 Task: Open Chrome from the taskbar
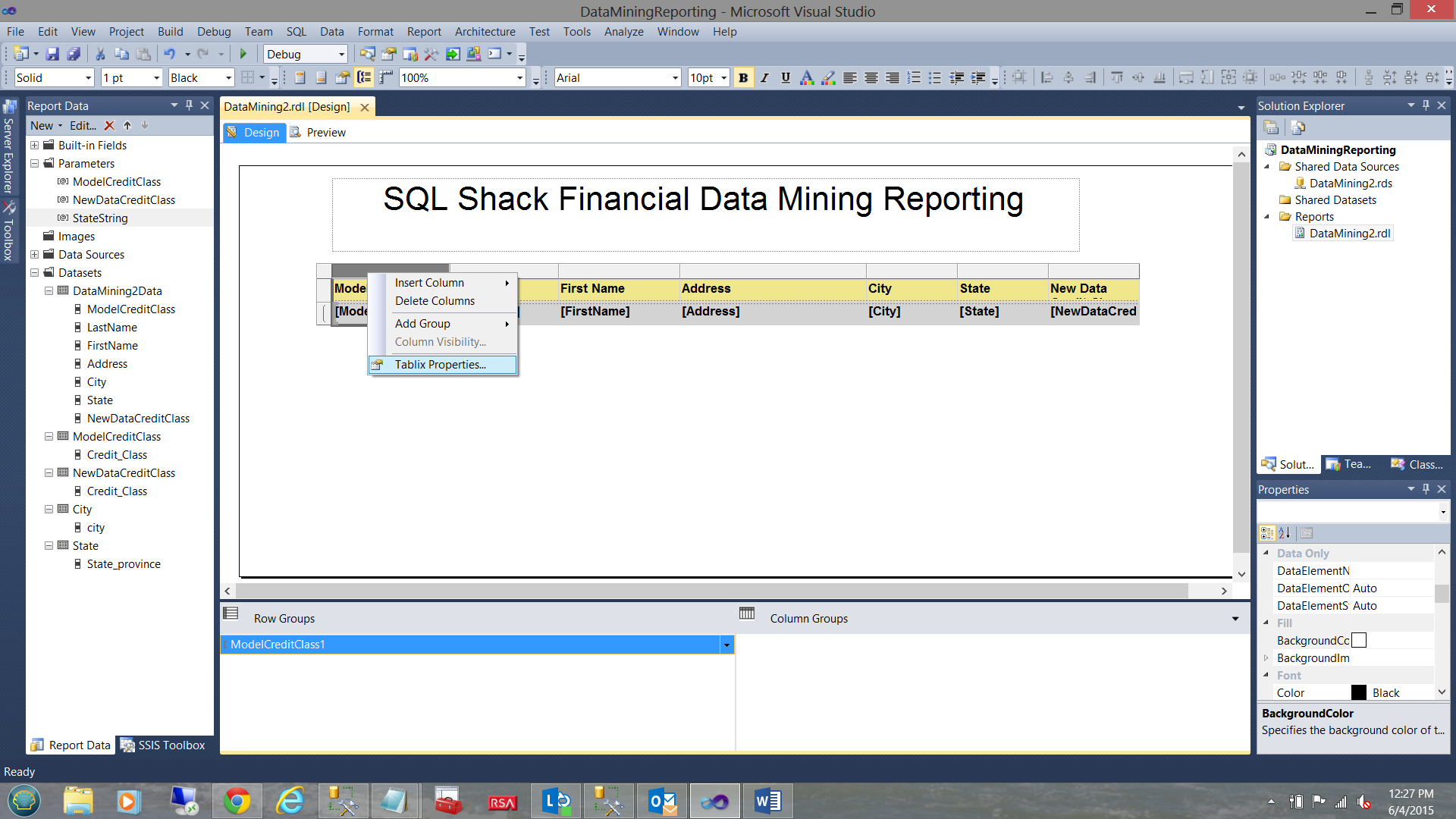[237, 801]
